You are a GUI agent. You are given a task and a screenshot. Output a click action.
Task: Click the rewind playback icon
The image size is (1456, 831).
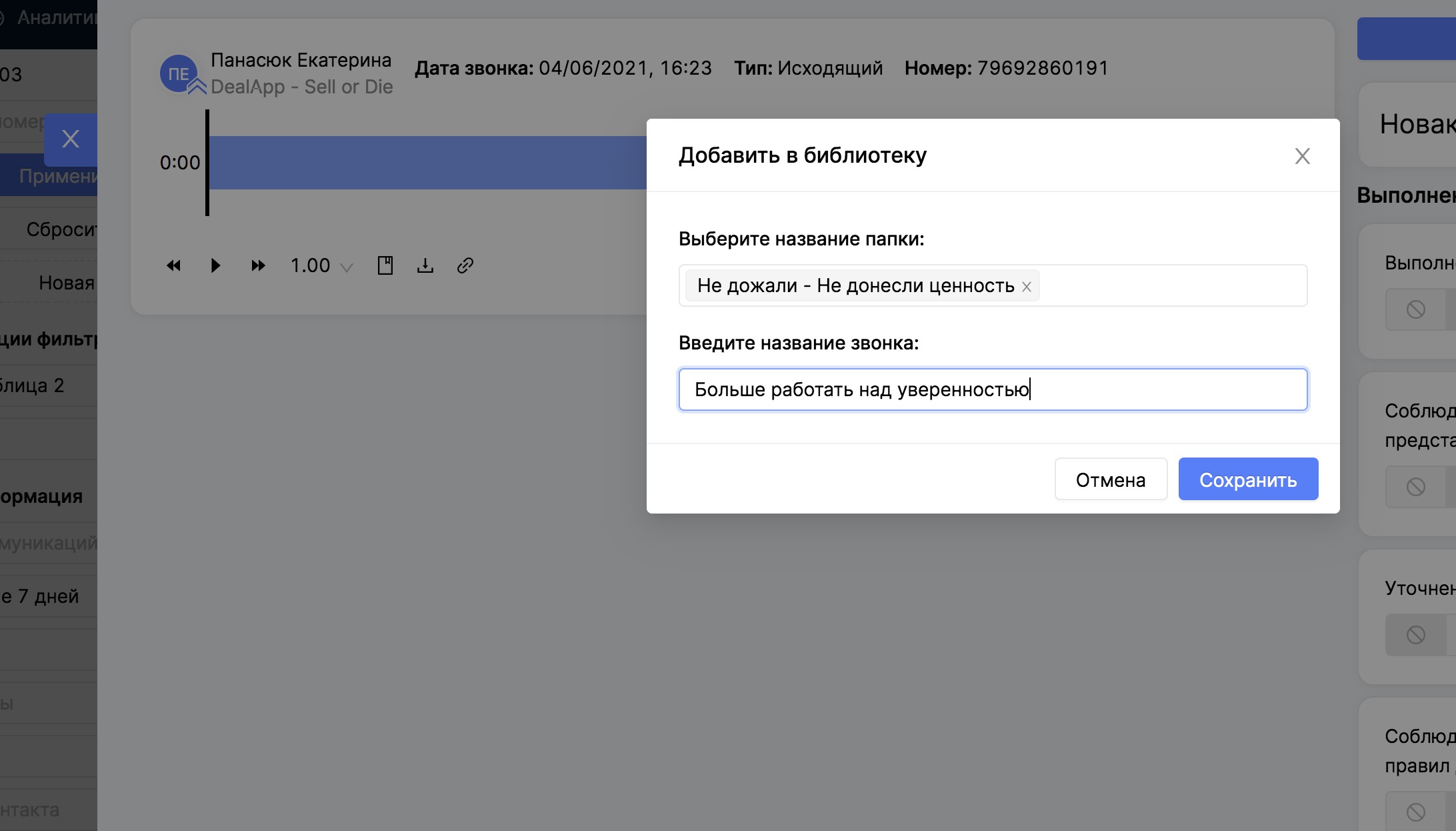173,265
